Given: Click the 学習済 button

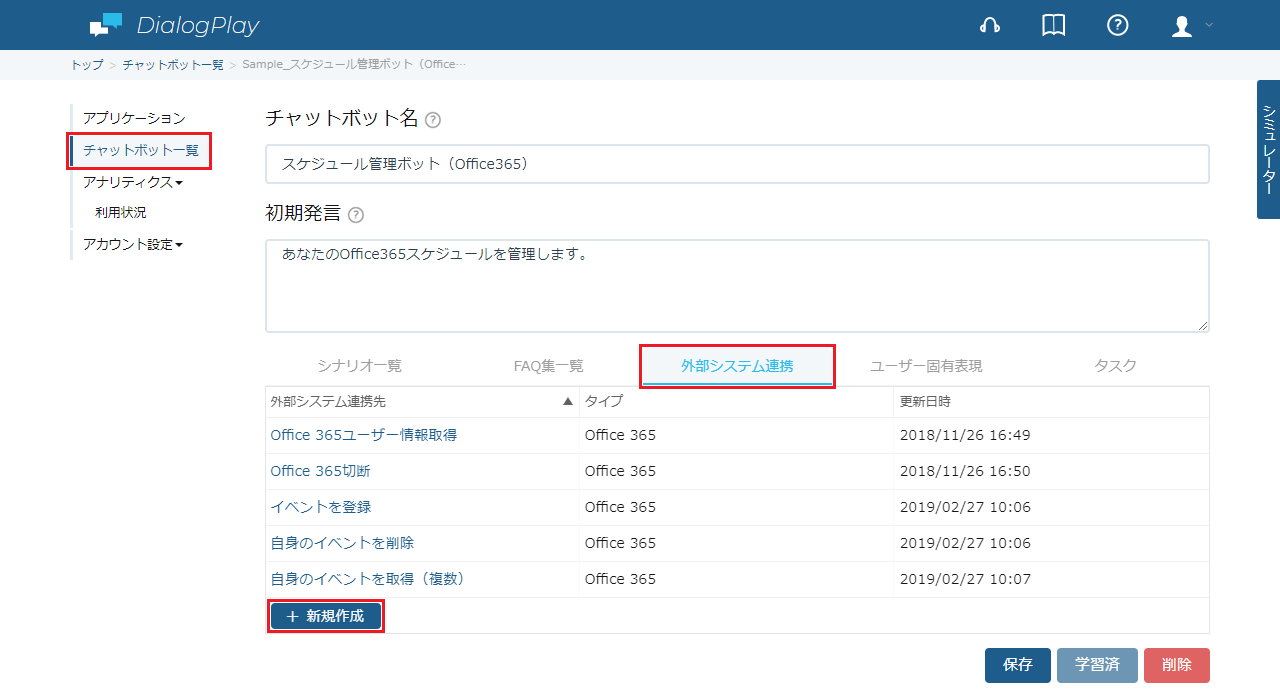Looking at the screenshot, I should 1097,665.
